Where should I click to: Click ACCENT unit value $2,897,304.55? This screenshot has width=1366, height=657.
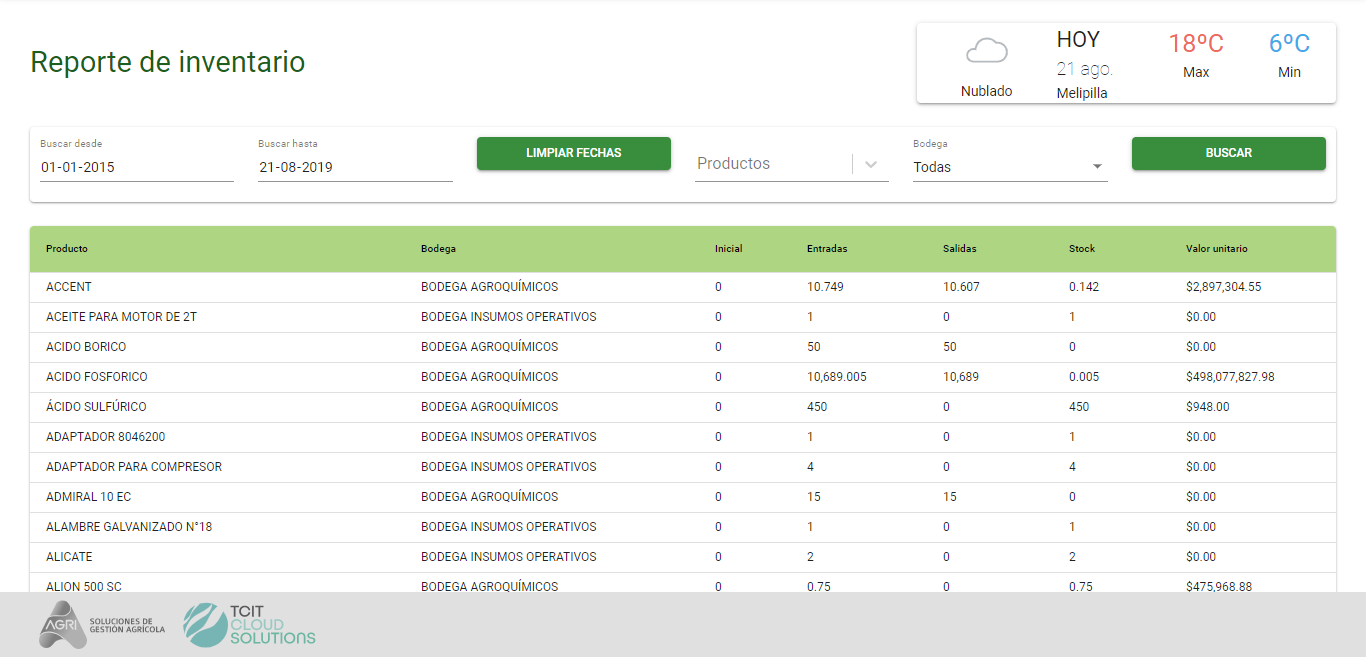[1224, 287]
